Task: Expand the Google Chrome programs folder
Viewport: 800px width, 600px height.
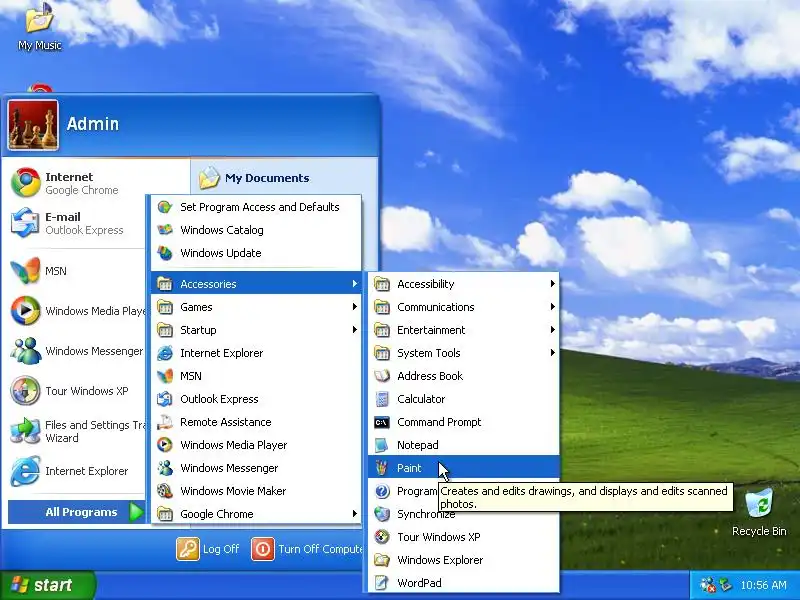Action: pos(256,514)
